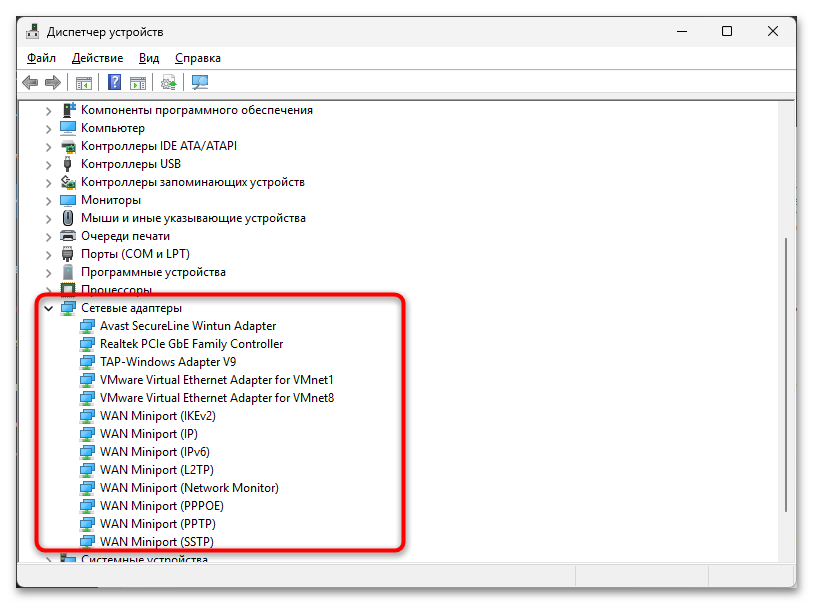Close the Диспетчер устройств window
Image resolution: width=813 pixels, height=604 pixels.
(773, 31)
